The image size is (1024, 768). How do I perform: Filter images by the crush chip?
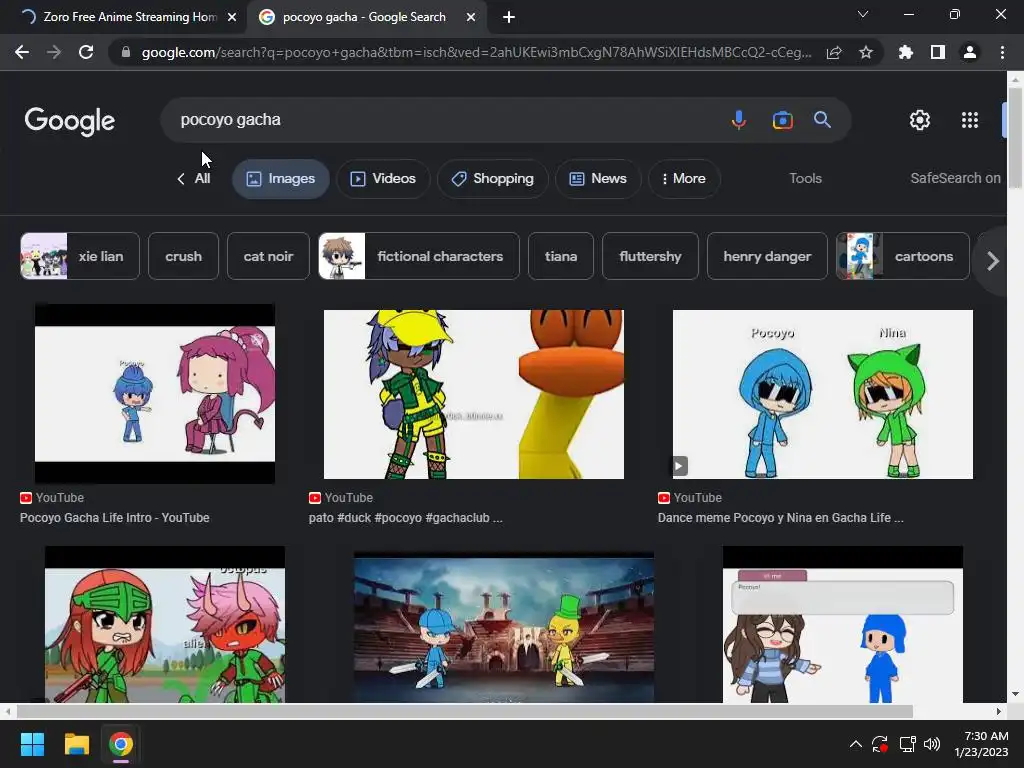click(184, 256)
